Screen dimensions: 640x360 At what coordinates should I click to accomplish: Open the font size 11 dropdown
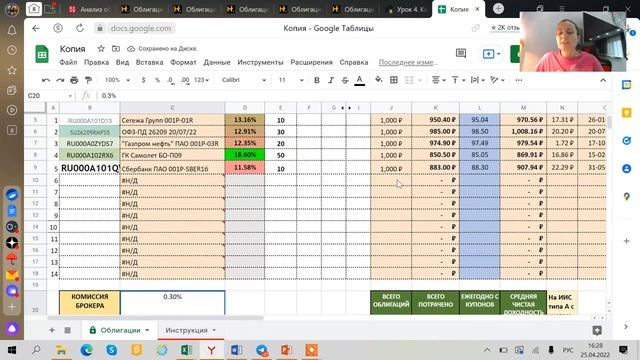pyautogui.click(x=291, y=80)
